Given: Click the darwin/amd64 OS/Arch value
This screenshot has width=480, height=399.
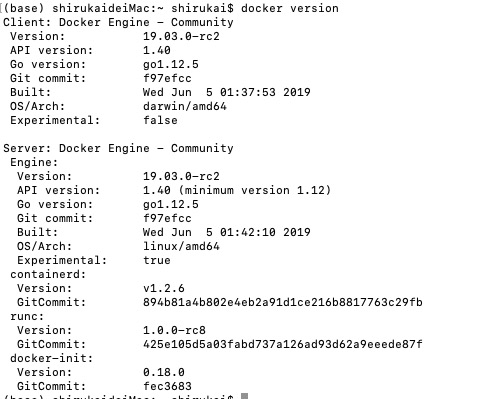Looking at the screenshot, I should click(x=185, y=106).
